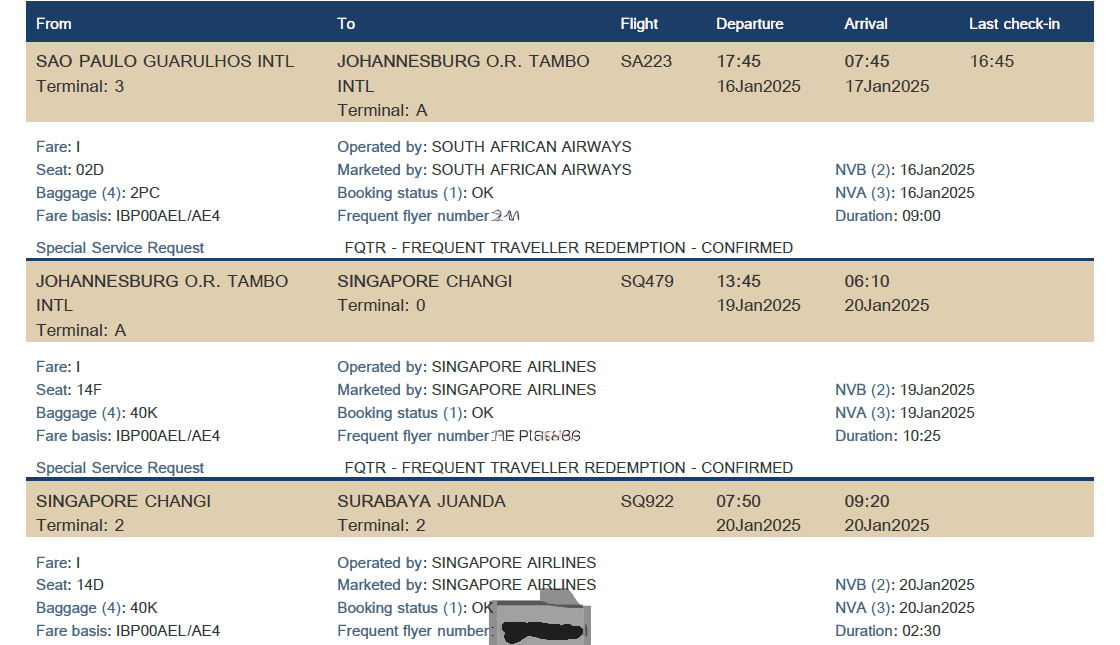Image resolution: width=1120 pixels, height=645 pixels.
Task: Click the "Arrival" column header
Action: pos(866,24)
